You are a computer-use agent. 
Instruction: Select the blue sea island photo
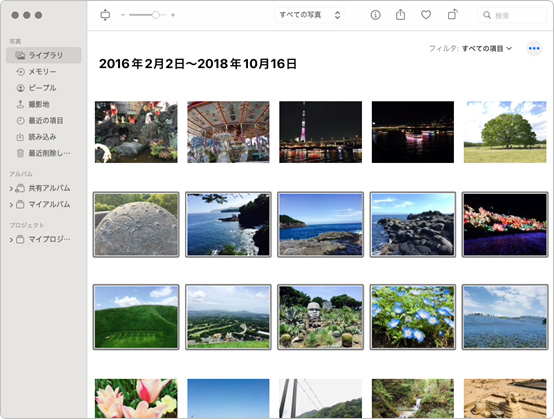click(x=320, y=224)
